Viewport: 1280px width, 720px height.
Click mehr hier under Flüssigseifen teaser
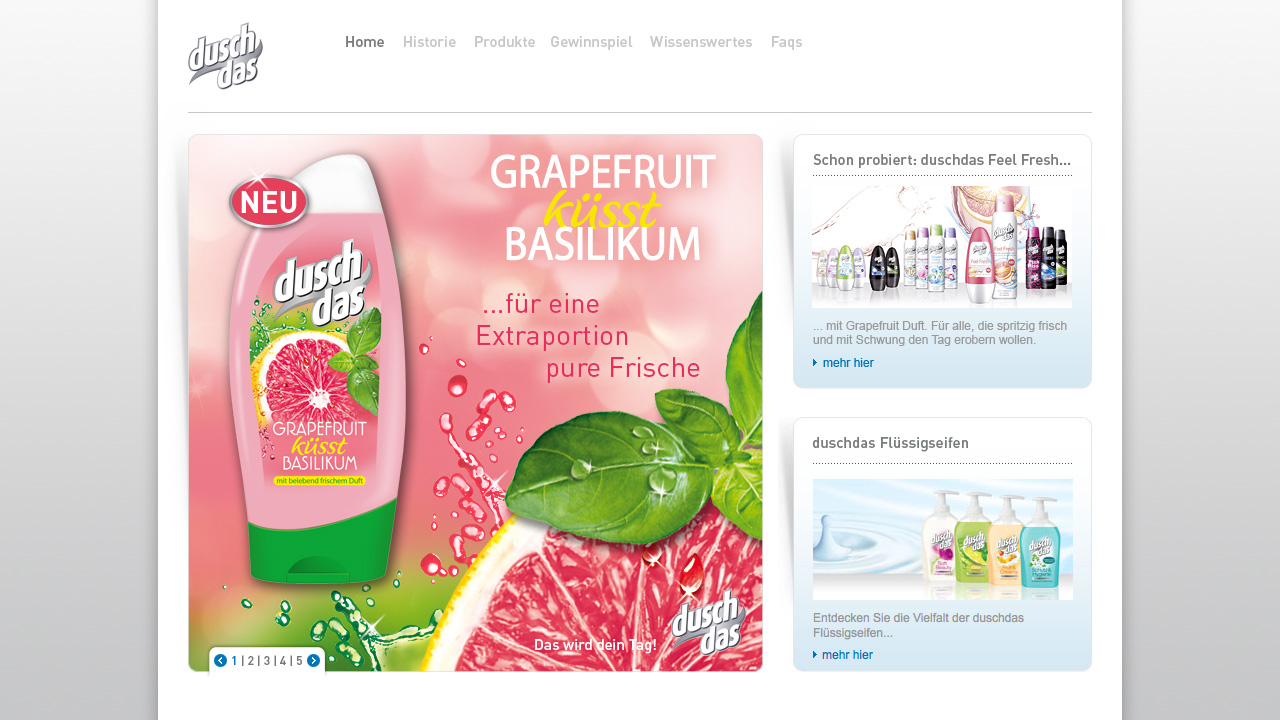tap(848, 655)
